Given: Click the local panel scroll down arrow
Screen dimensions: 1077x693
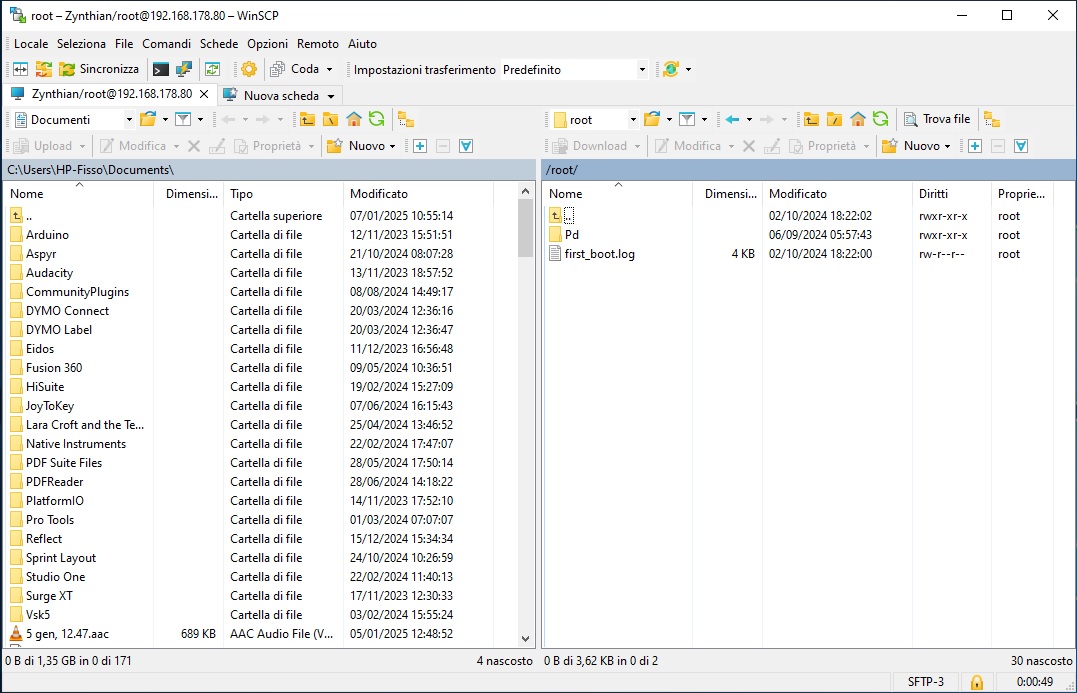Looking at the screenshot, I should coord(525,639).
